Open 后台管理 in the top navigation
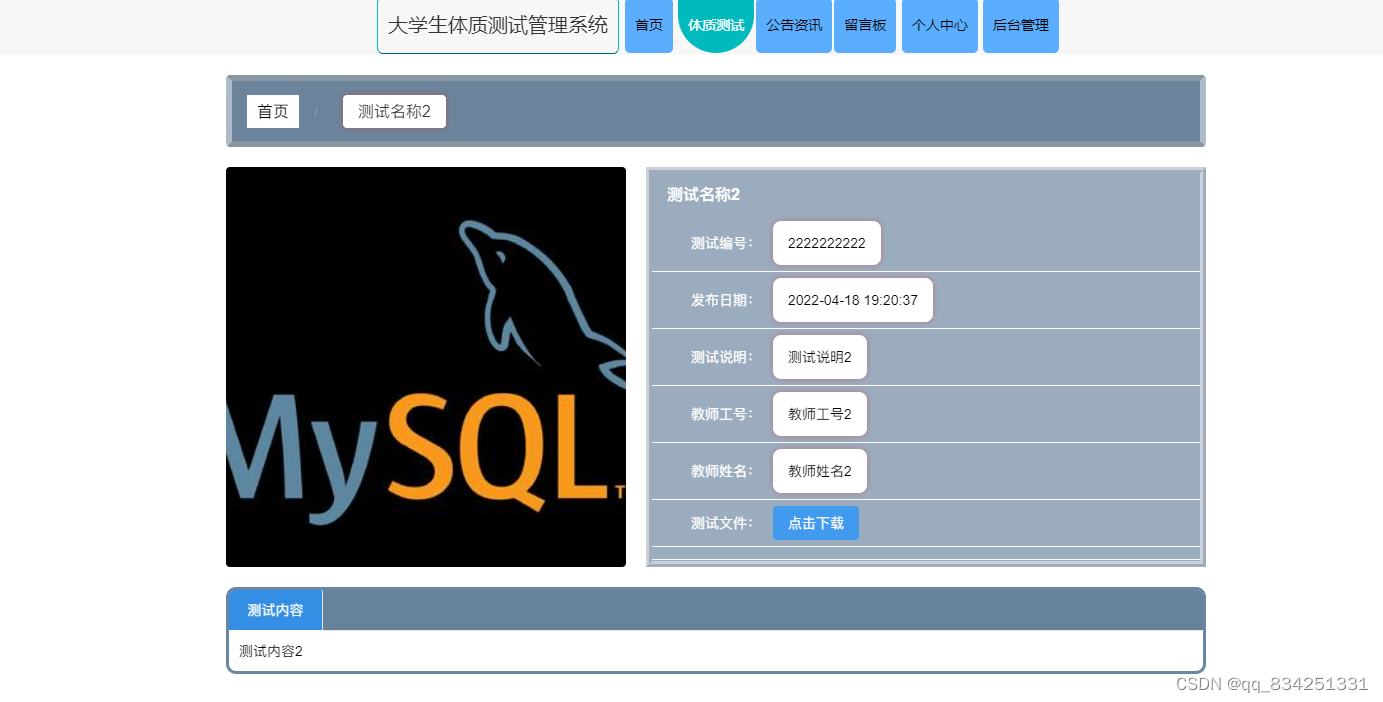The image size is (1383, 702). click(x=1021, y=26)
